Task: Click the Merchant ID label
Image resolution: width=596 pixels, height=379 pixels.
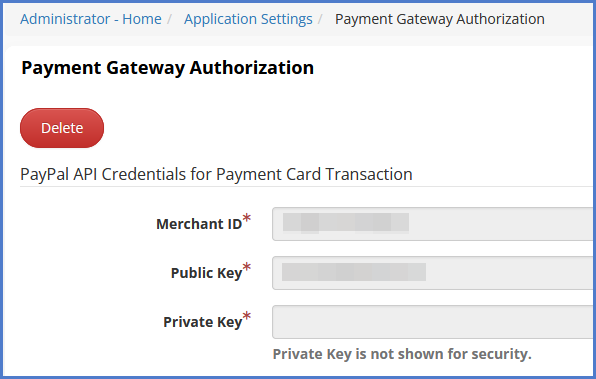Action: pyautogui.click(x=199, y=224)
